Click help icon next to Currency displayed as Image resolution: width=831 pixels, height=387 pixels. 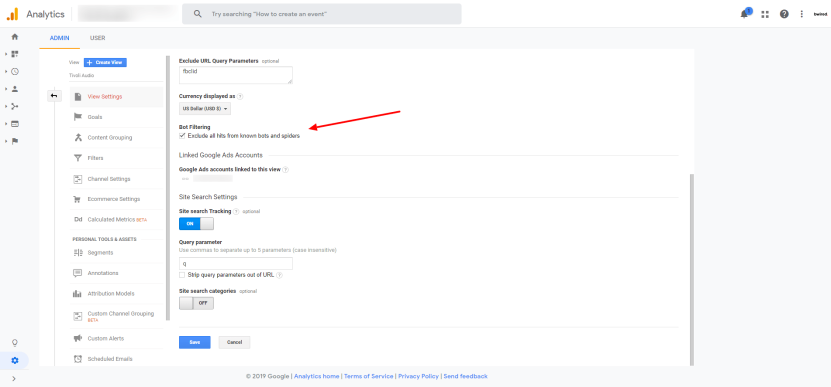point(240,96)
